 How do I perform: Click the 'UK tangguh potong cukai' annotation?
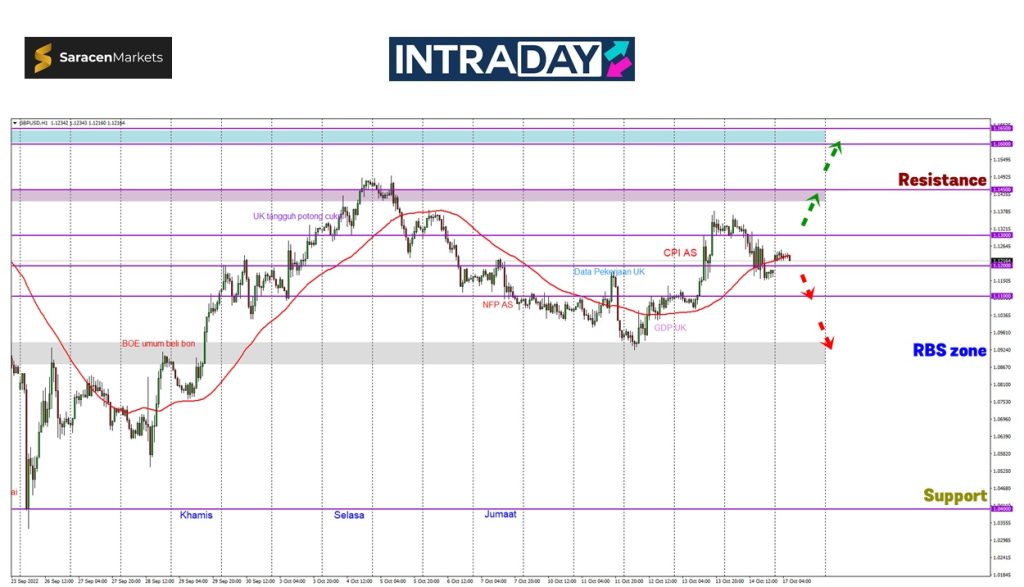(x=298, y=215)
